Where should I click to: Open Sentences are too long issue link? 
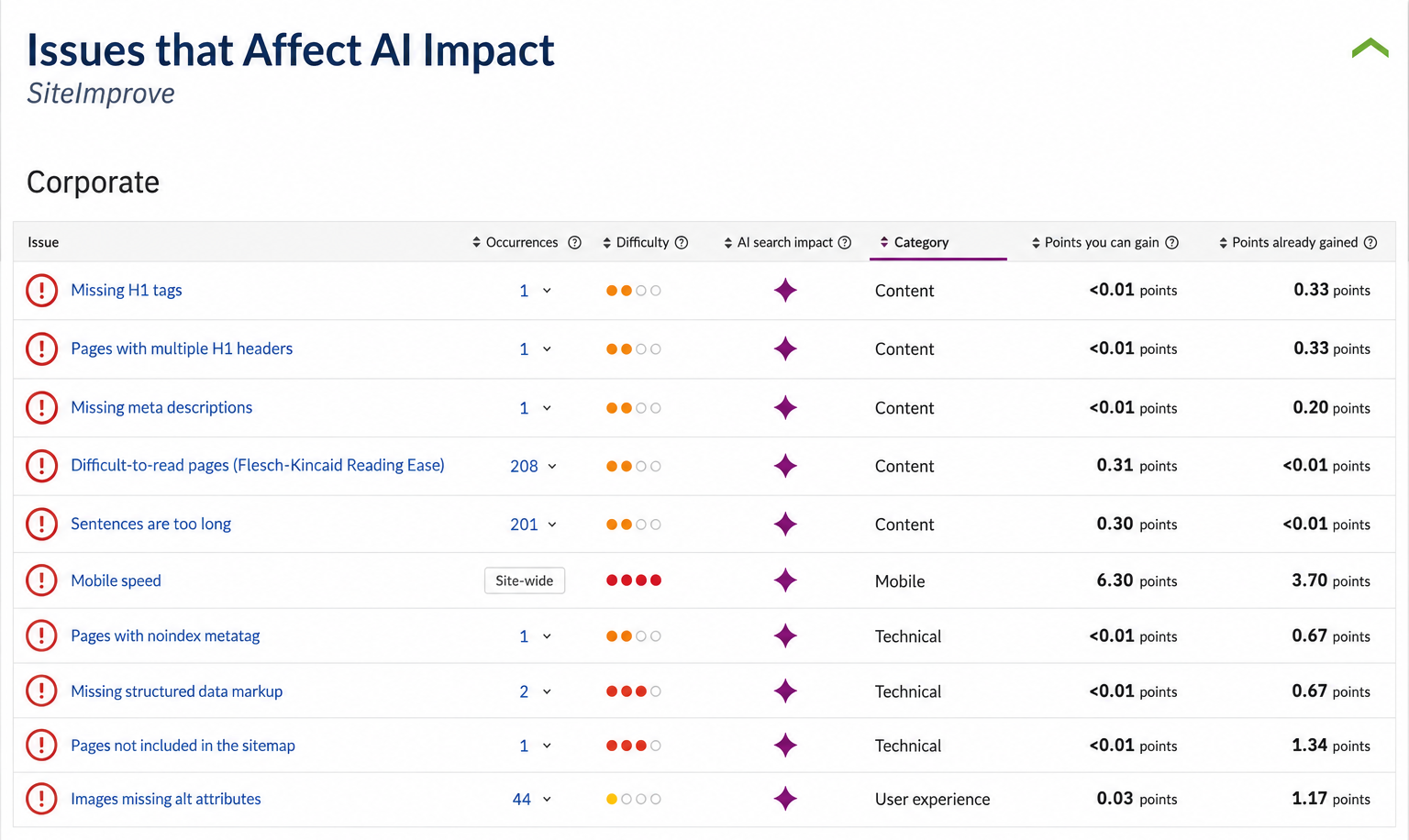[150, 524]
